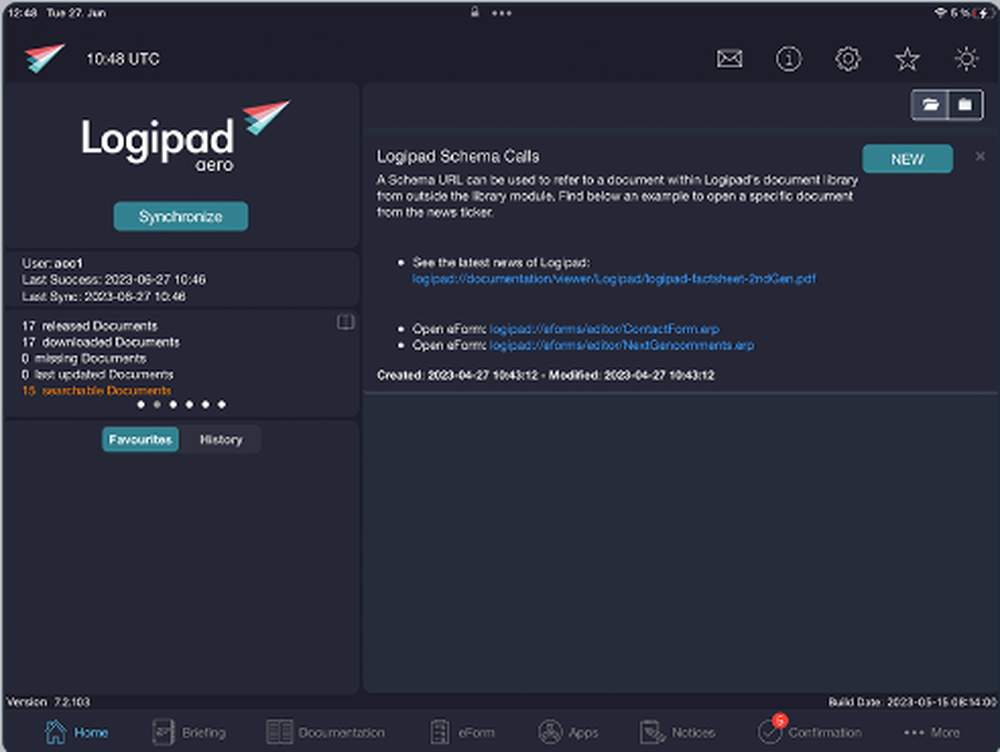Click the 'Logipad Schema Calls' headline
Viewport: 1000px width, 752px height.
458,156
